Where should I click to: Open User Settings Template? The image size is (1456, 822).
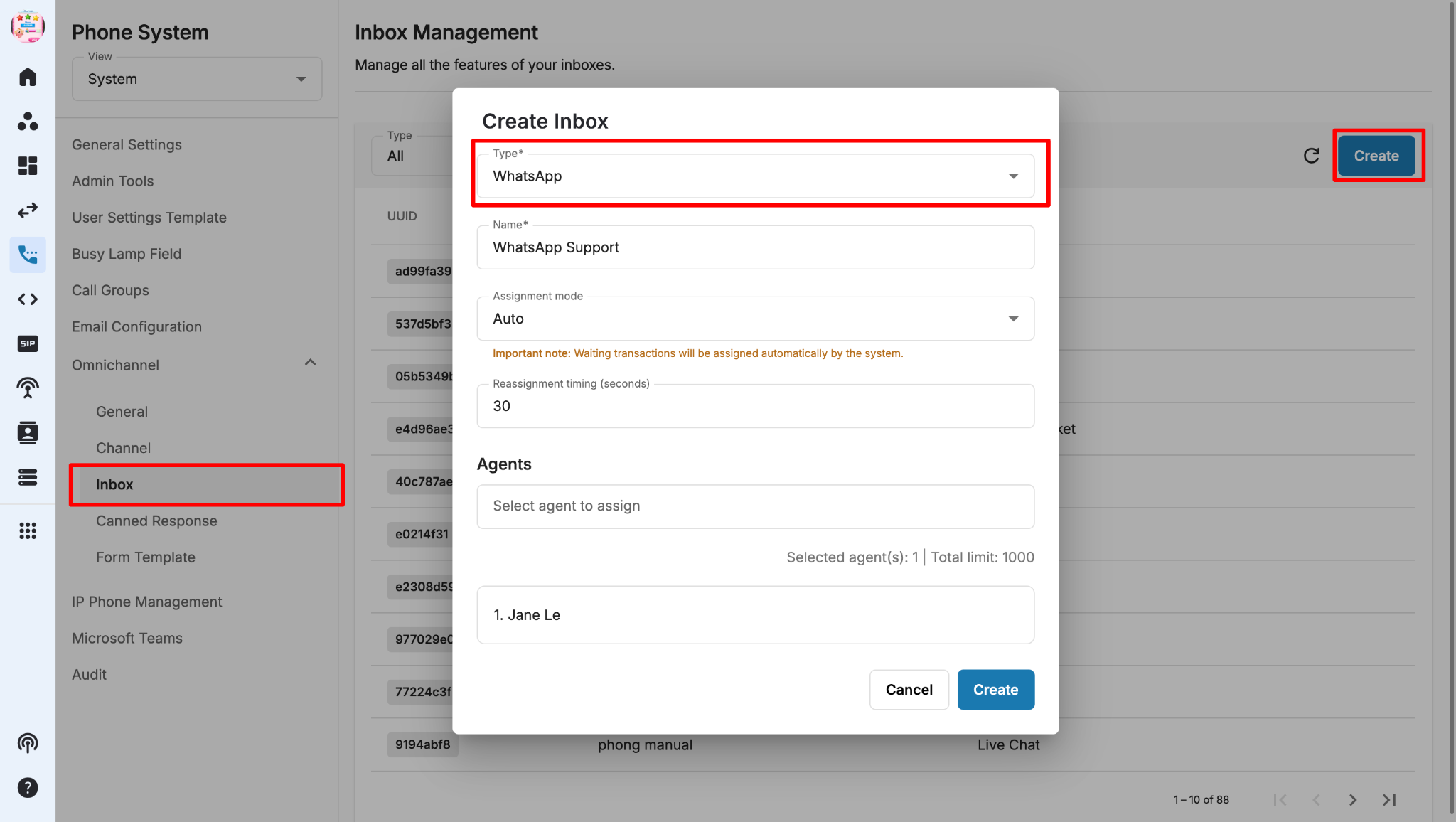click(149, 217)
